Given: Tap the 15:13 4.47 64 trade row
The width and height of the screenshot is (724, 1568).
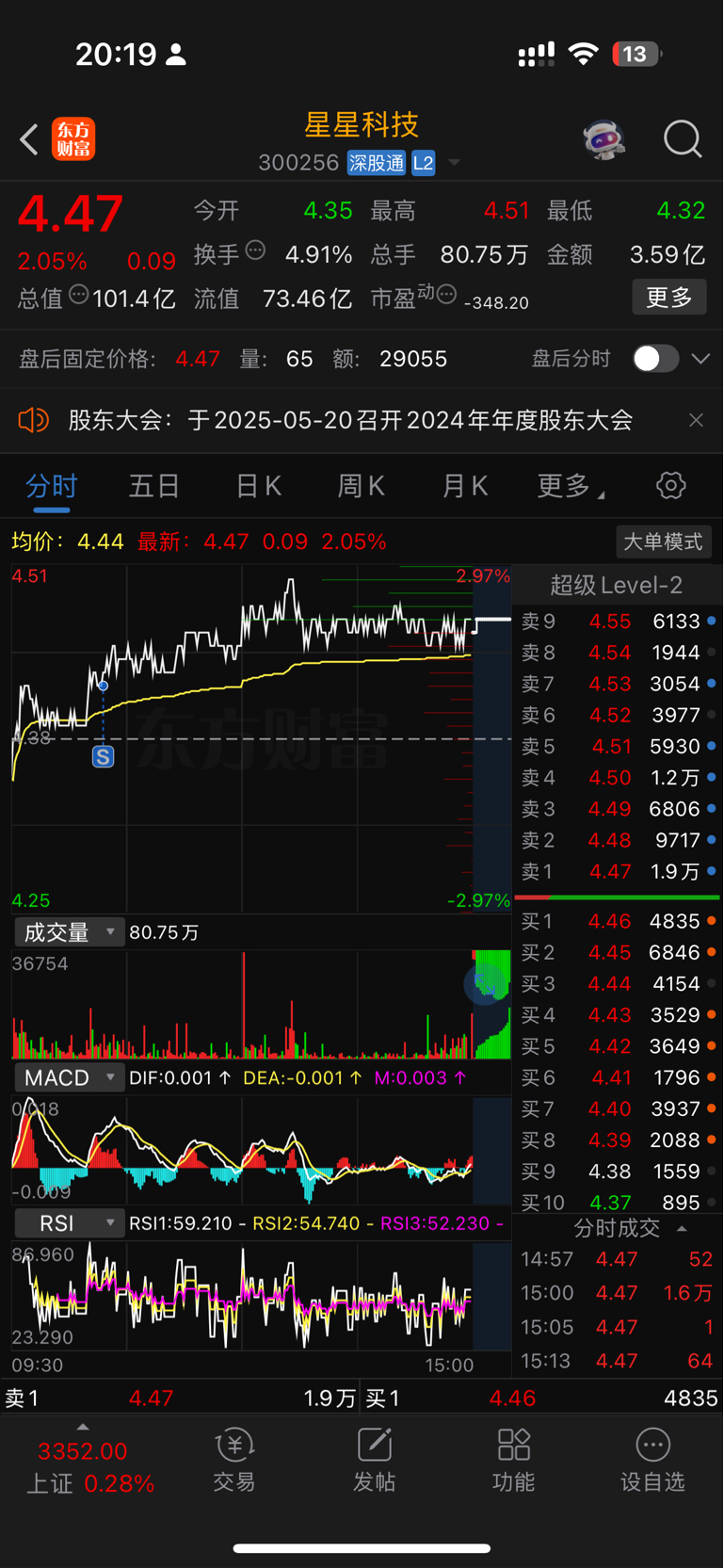Looking at the screenshot, I should point(618,1361).
